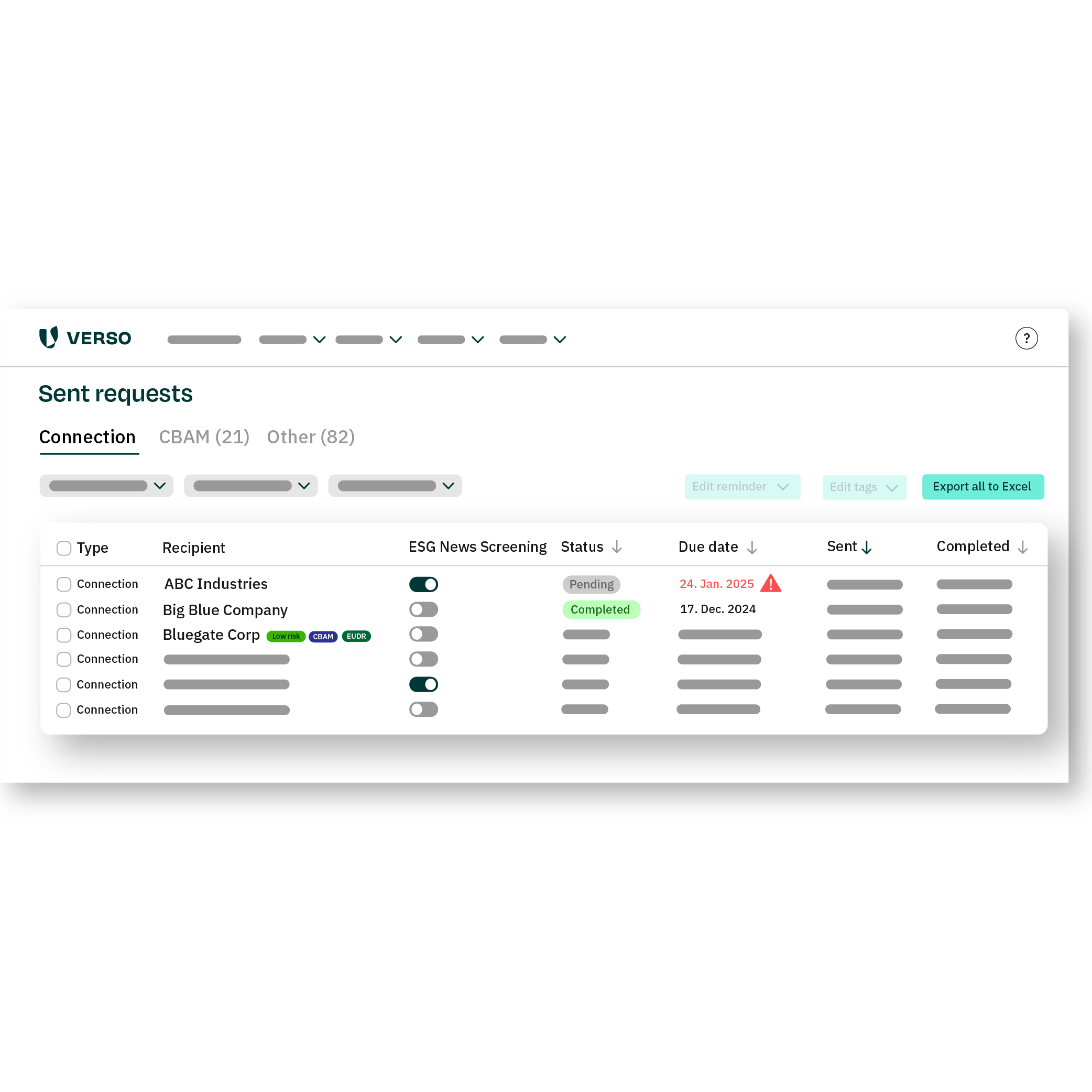The height and width of the screenshot is (1092, 1092).
Task: Click the Pending status badge for ABC Industries
Action: [x=591, y=584]
